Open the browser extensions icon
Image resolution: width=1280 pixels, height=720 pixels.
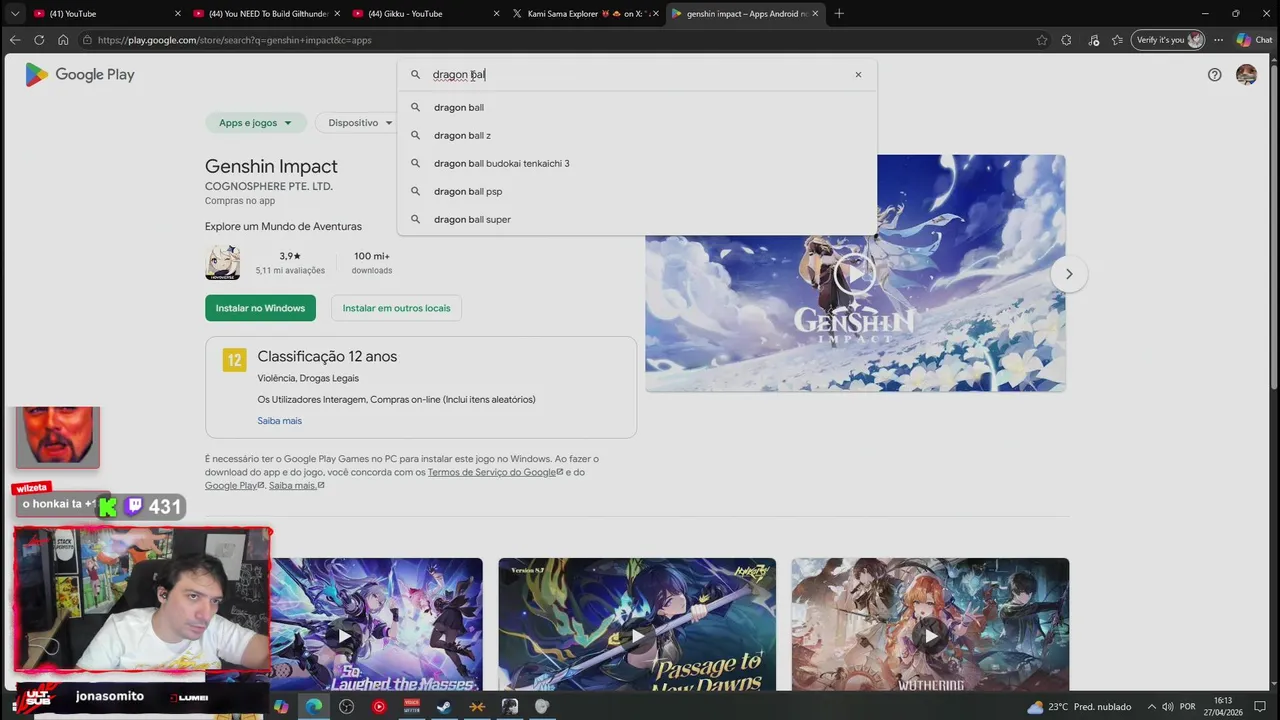pyautogui.click(x=1066, y=40)
